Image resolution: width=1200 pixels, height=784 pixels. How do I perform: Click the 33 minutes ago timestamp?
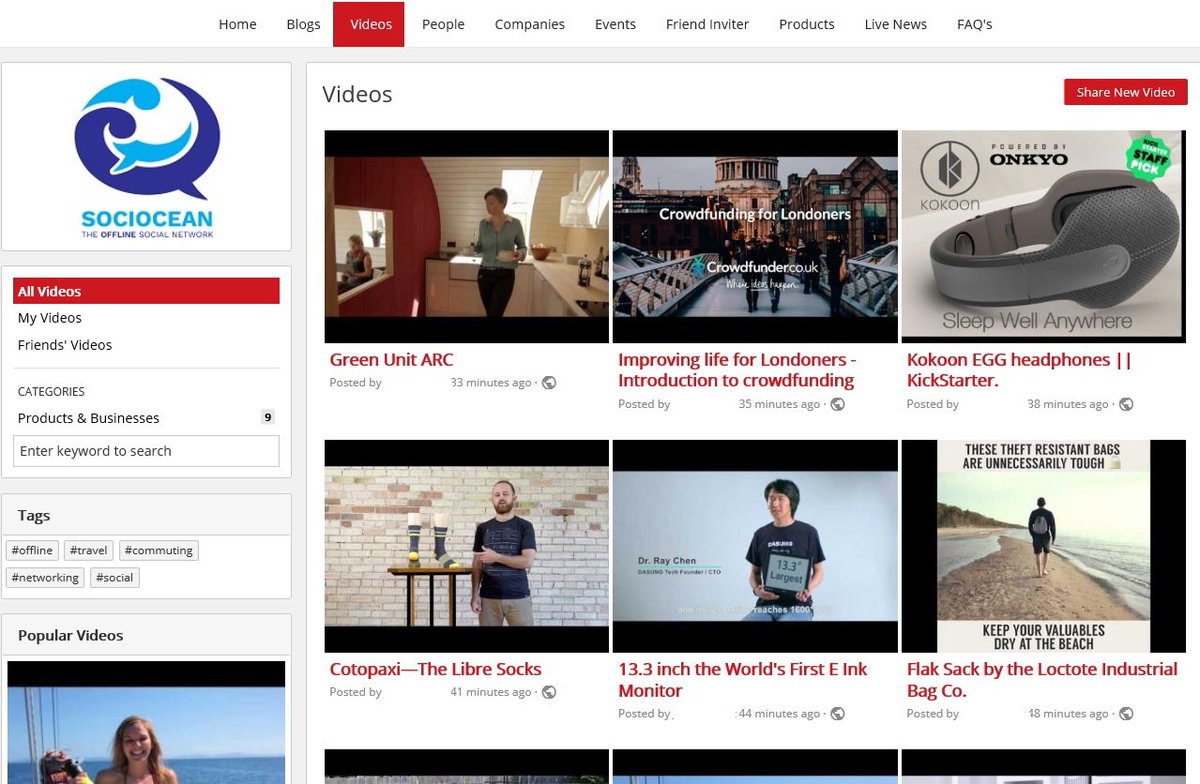(x=491, y=383)
